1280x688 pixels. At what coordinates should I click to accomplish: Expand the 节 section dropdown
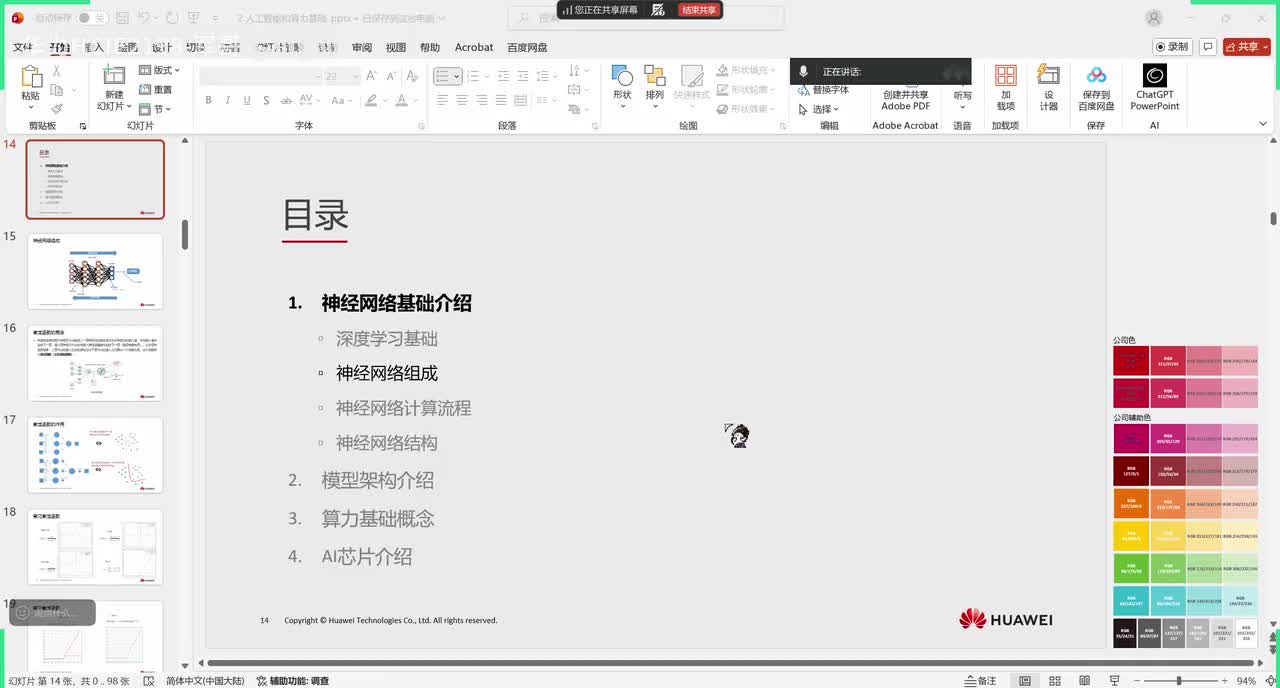tap(156, 109)
